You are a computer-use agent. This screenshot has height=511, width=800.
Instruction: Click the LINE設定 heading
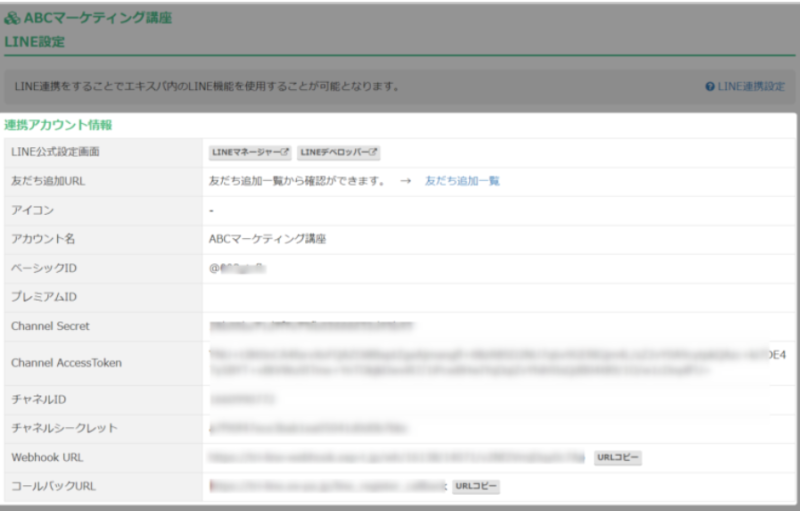coord(35,42)
